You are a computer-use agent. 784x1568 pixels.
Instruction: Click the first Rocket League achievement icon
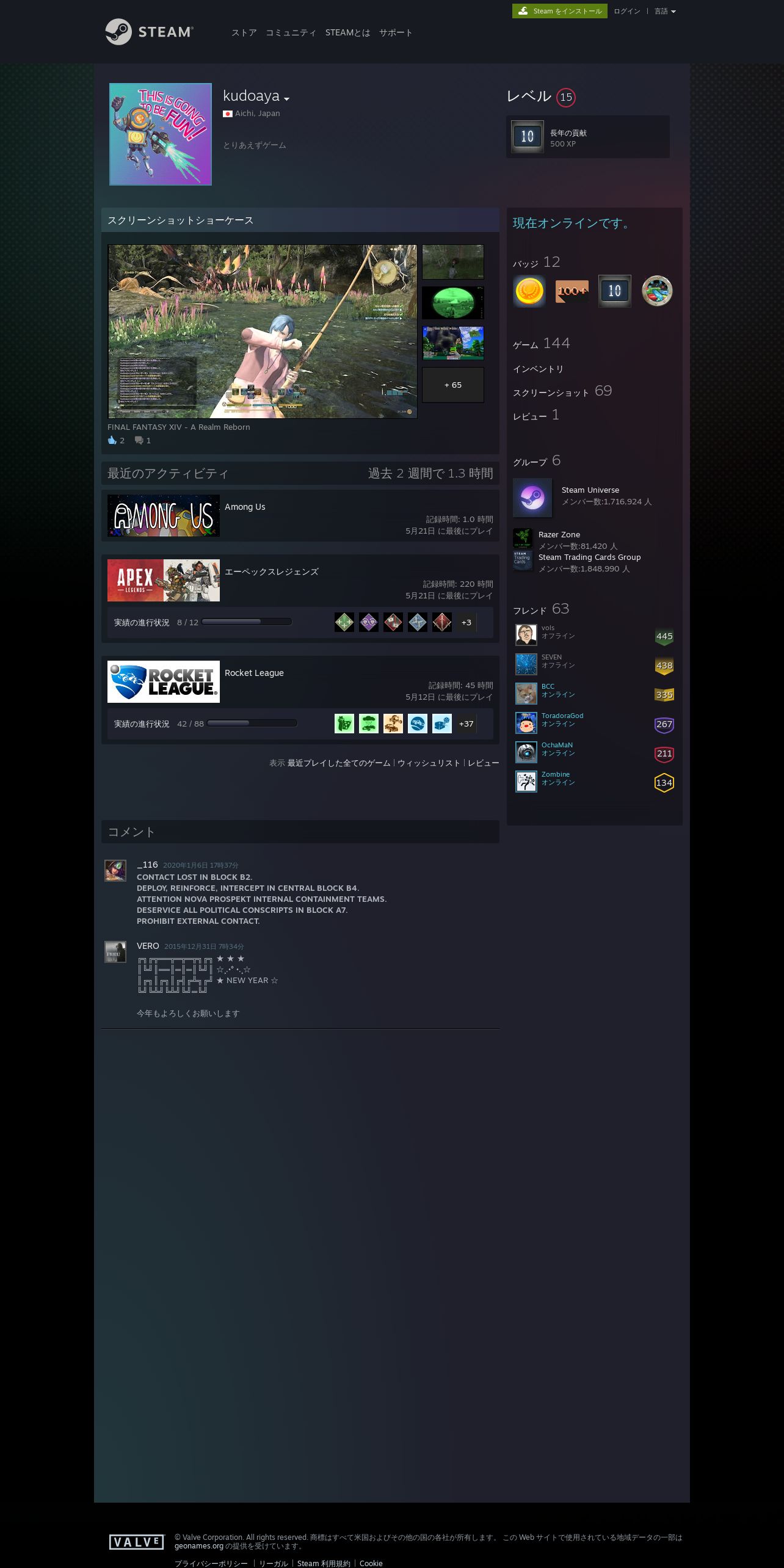click(344, 724)
